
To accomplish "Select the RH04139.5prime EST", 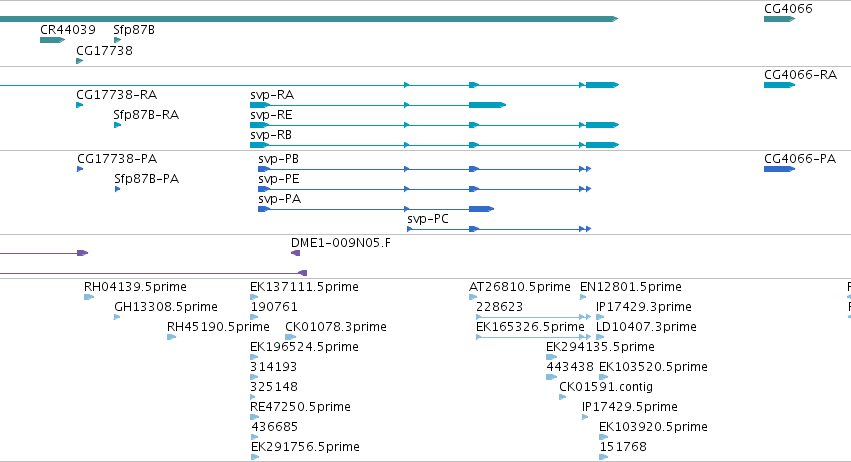I will tap(89, 297).
